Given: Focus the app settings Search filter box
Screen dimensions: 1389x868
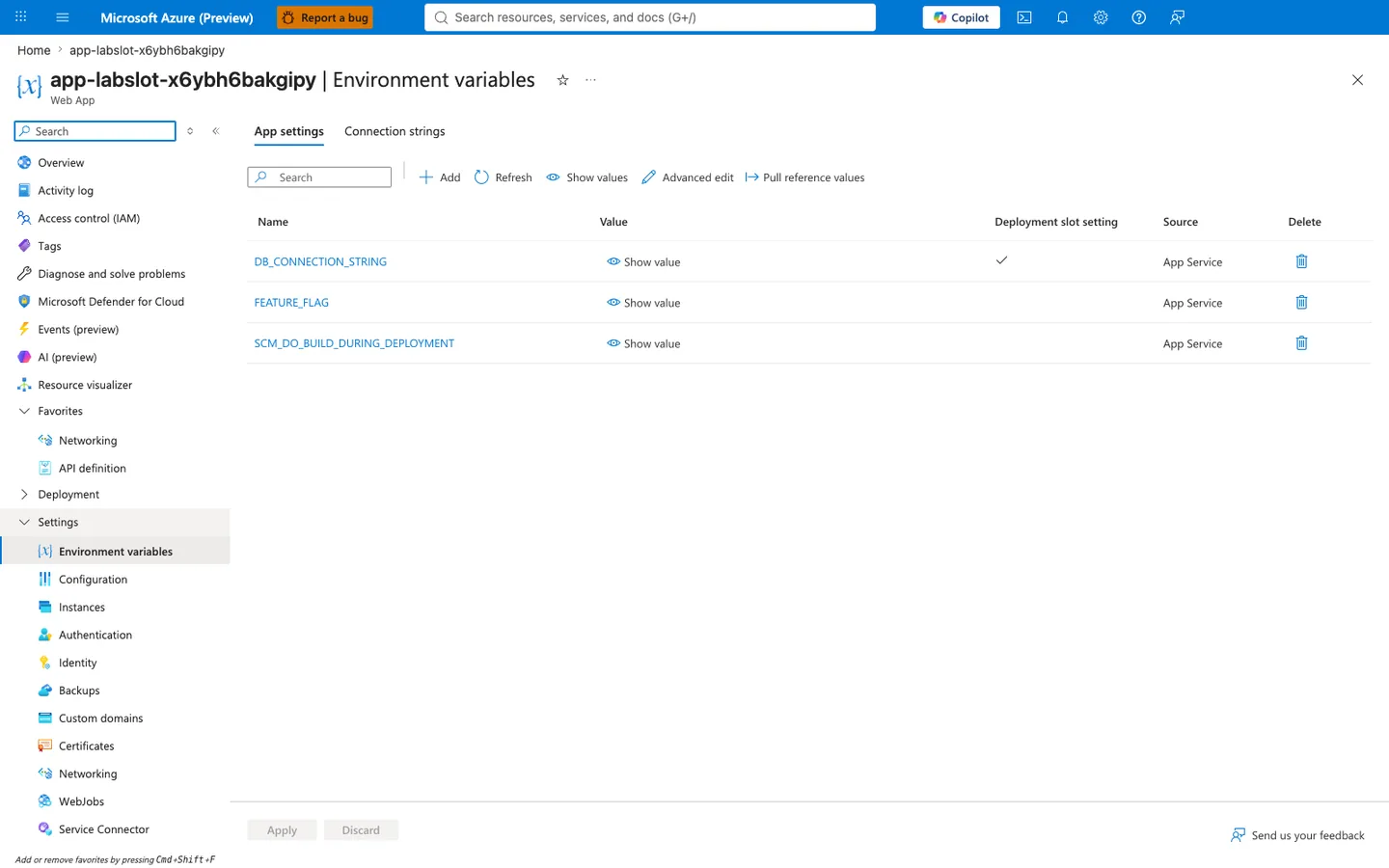Looking at the screenshot, I should point(319,177).
